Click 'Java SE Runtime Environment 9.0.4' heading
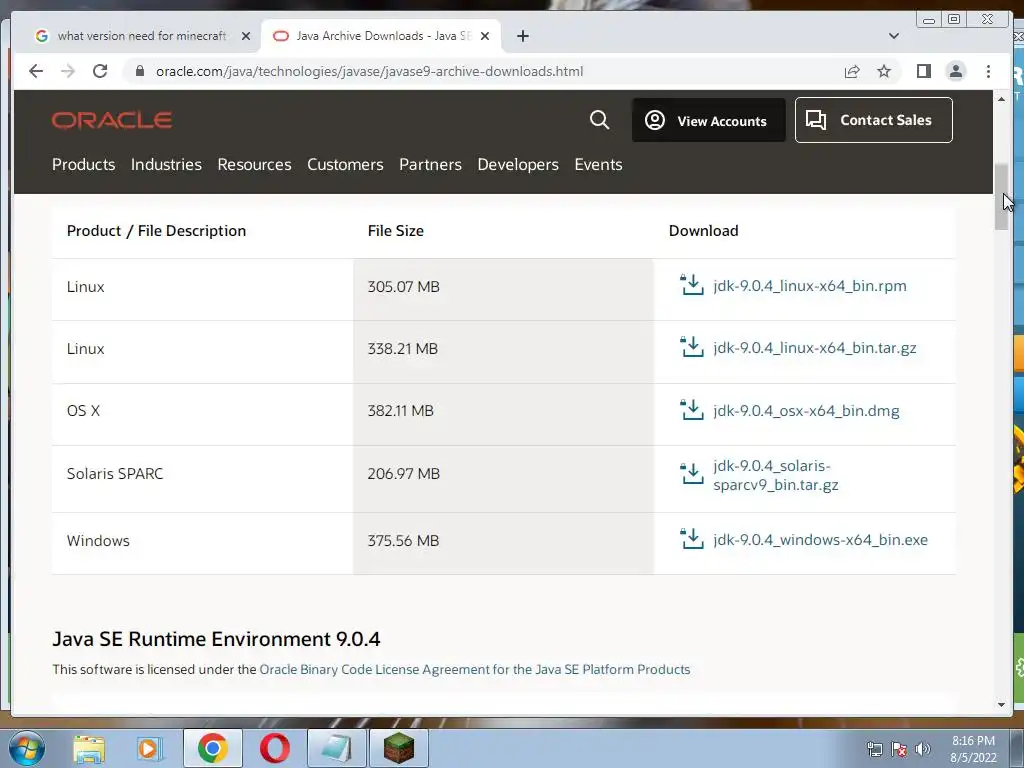 (216, 639)
